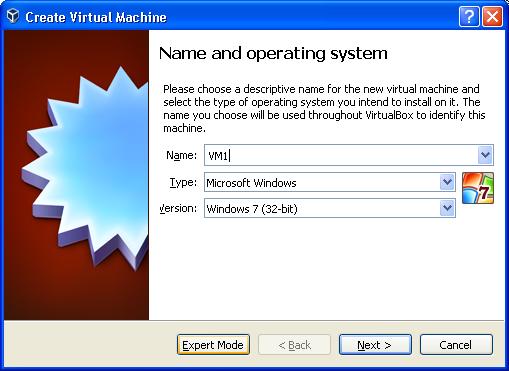Click the Next > button
The height and width of the screenshot is (371, 509).
pos(375,345)
